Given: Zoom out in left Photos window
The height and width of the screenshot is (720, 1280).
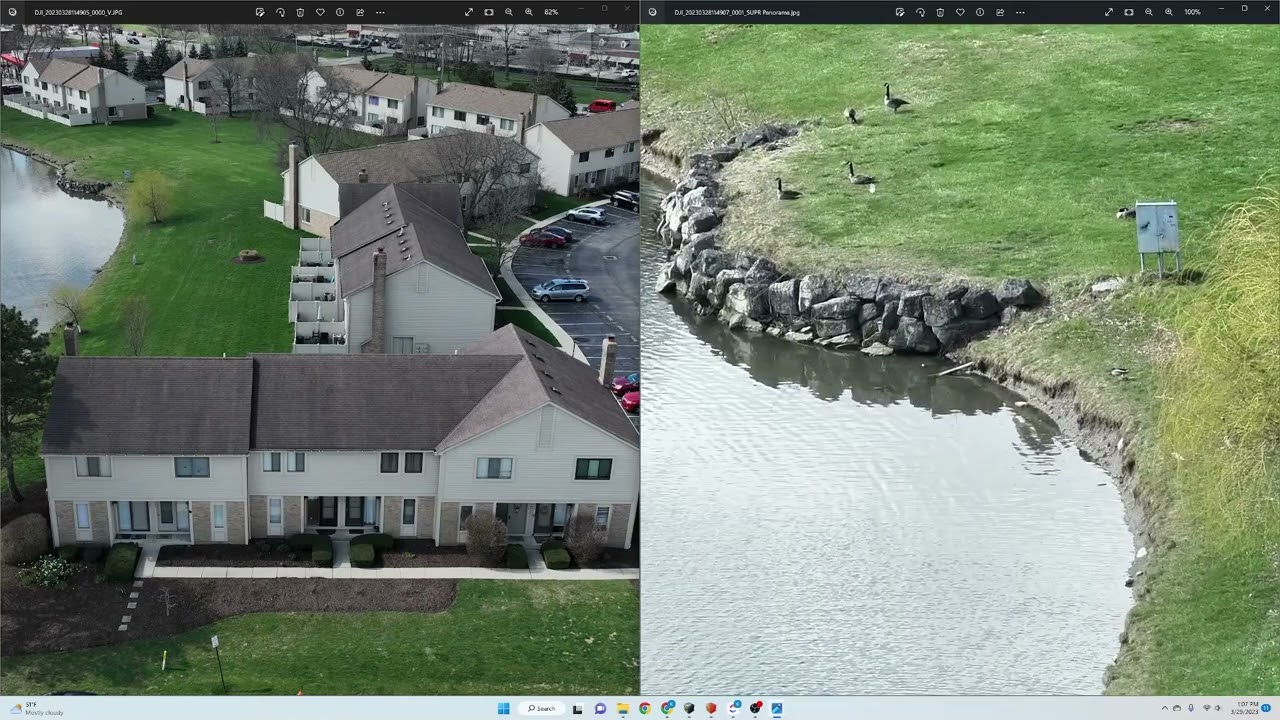Looking at the screenshot, I should click(509, 12).
